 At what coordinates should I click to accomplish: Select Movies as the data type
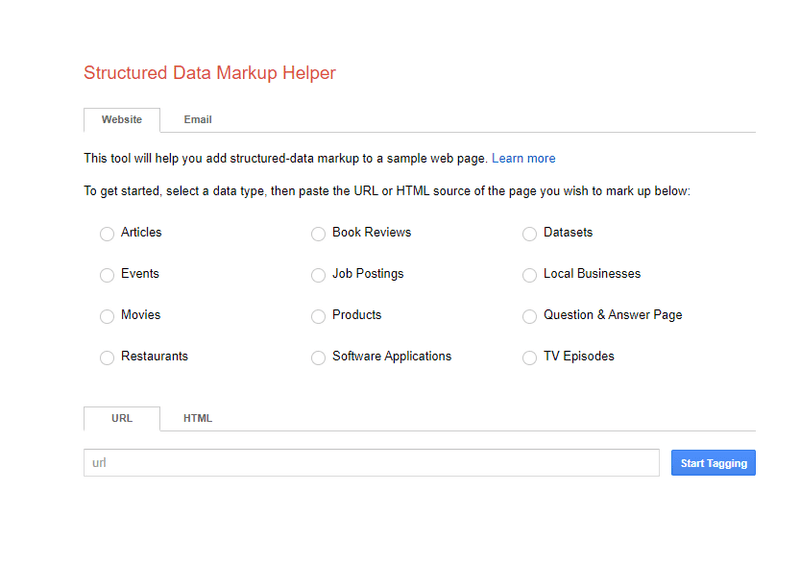(x=107, y=316)
